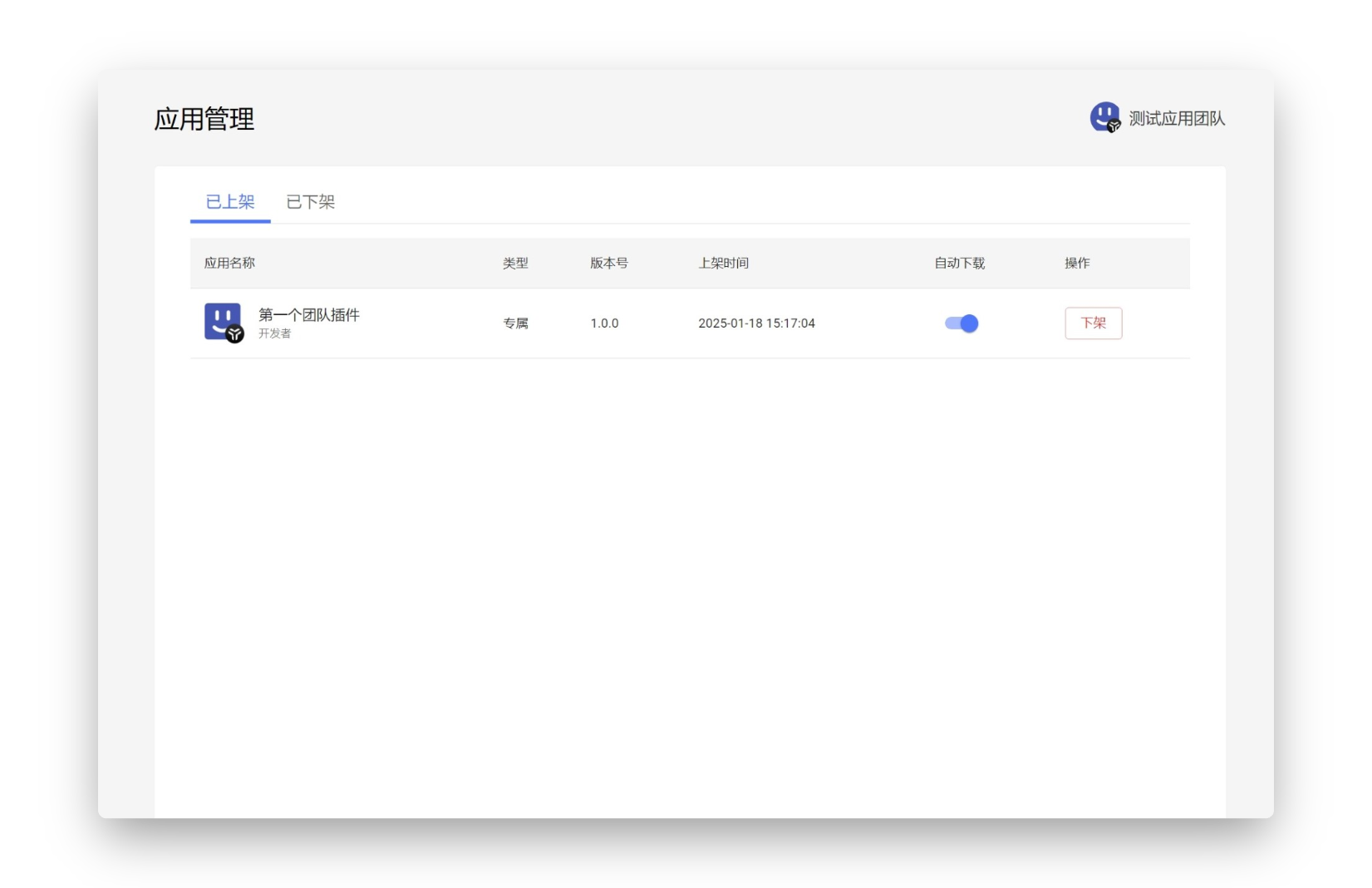Click the 专属 type label in the row
This screenshot has height=888, width=1372.
point(517,323)
